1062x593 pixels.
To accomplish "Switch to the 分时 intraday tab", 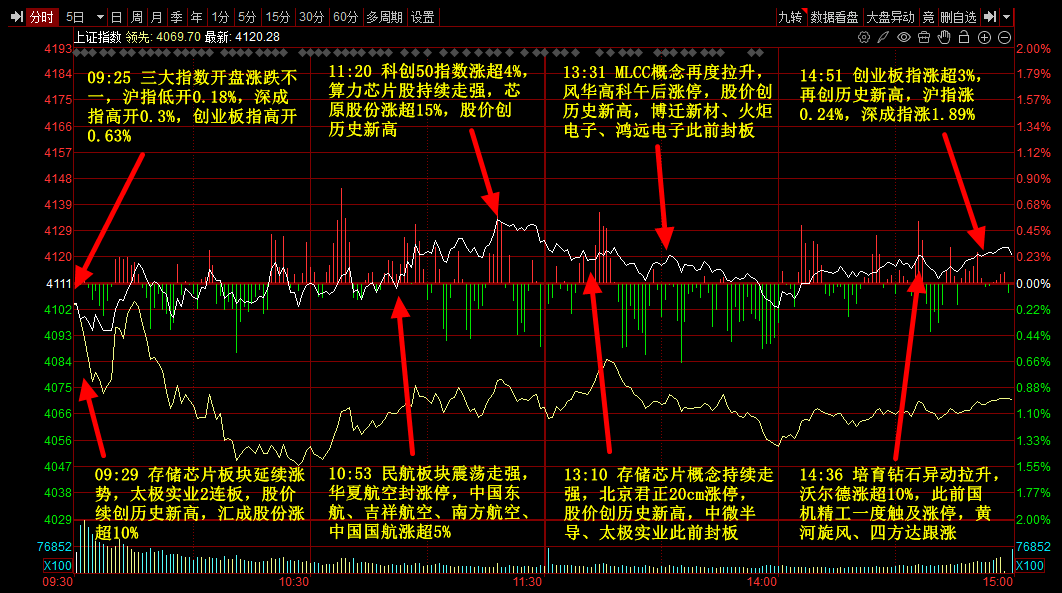I will click(41, 17).
